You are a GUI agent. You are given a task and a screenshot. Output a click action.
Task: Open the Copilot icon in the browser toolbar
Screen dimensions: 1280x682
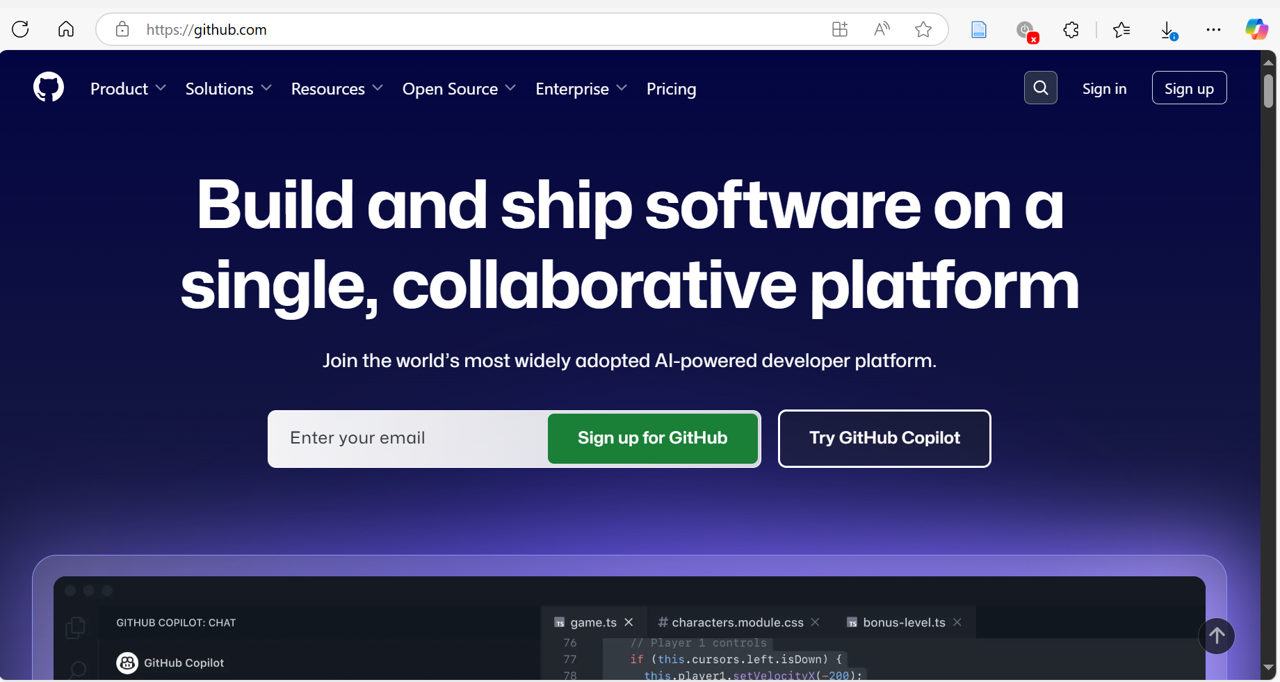click(x=1256, y=29)
